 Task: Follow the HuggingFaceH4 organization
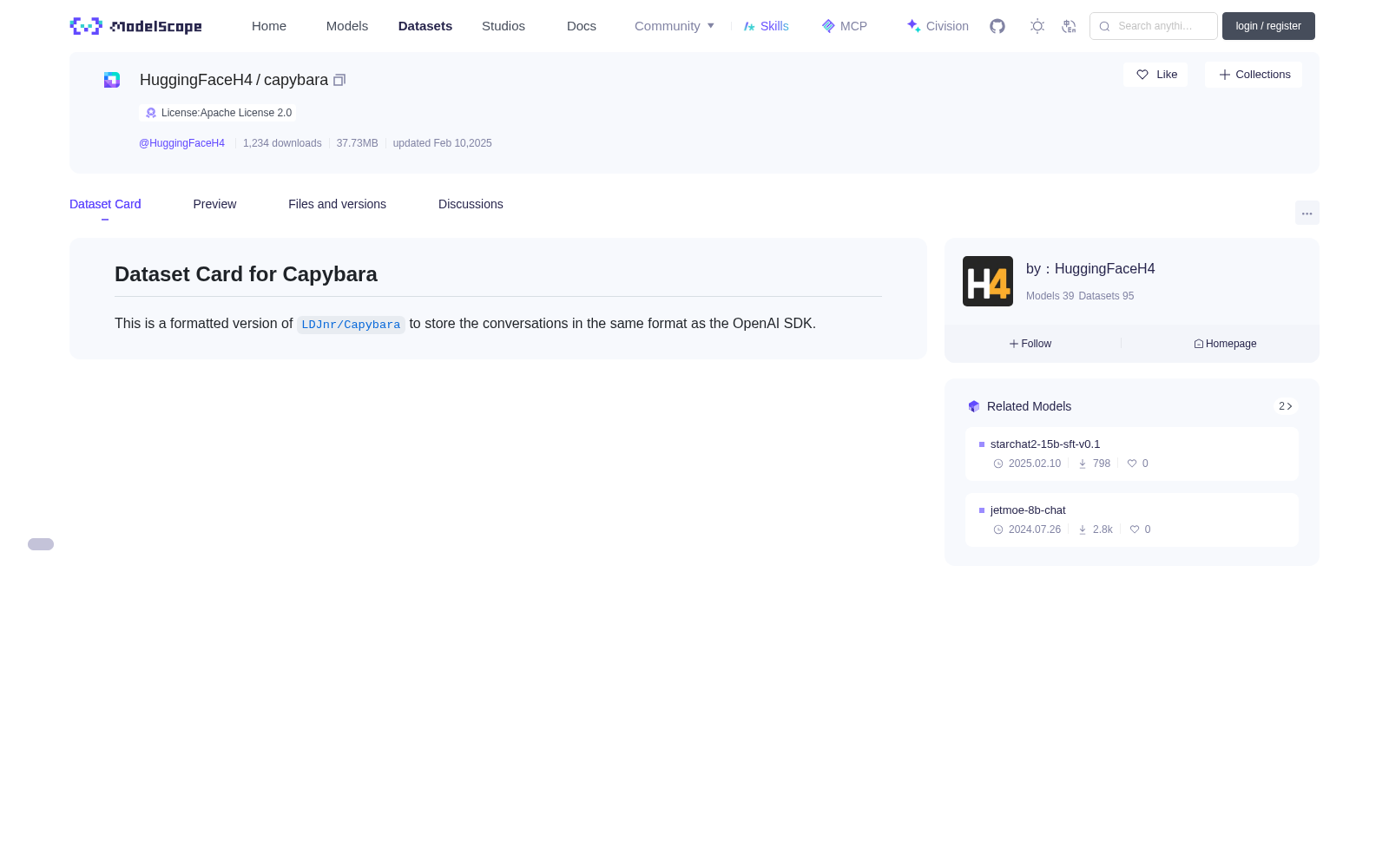click(x=1030, y=344)
